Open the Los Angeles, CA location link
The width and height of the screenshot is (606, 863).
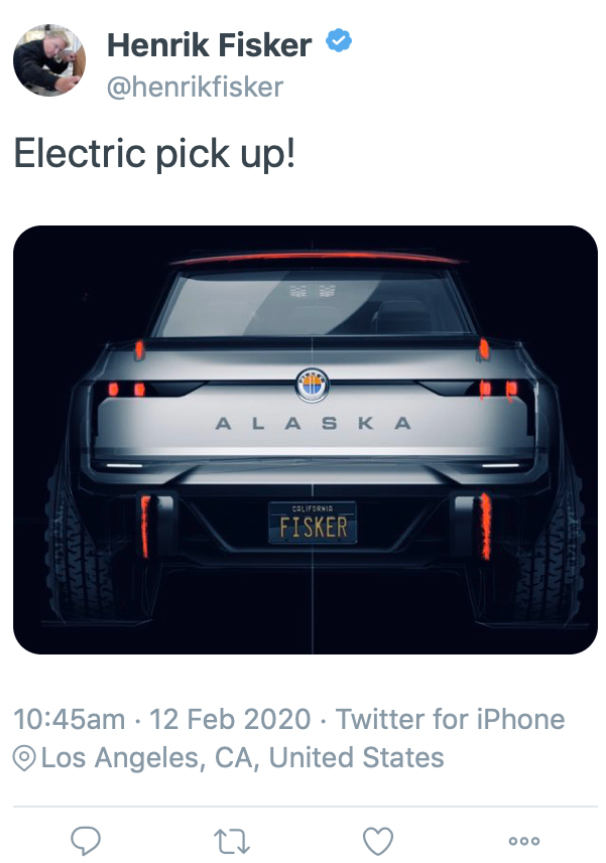242,757
